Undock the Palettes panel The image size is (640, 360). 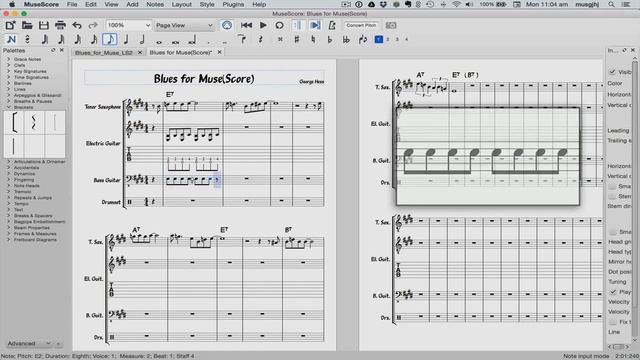pos(53,50)
